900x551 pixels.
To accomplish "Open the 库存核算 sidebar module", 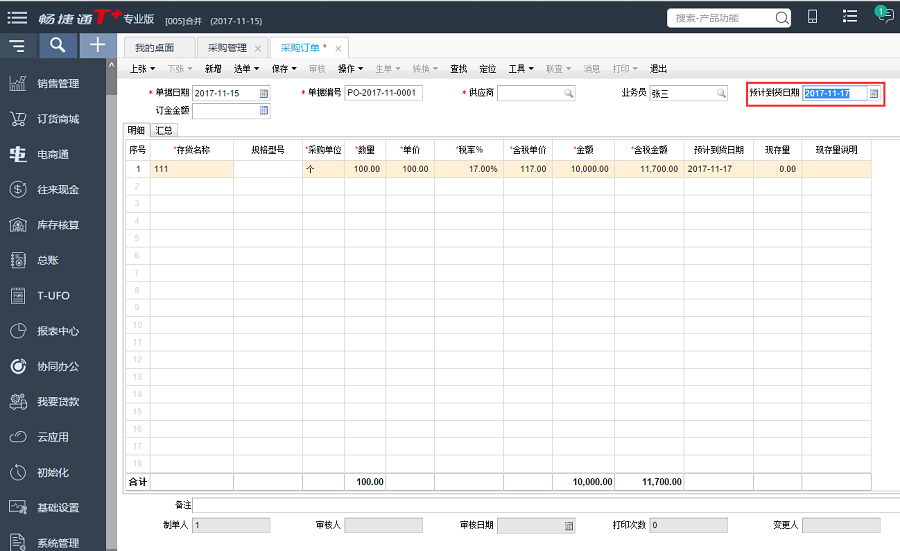I will coord(57,225).
